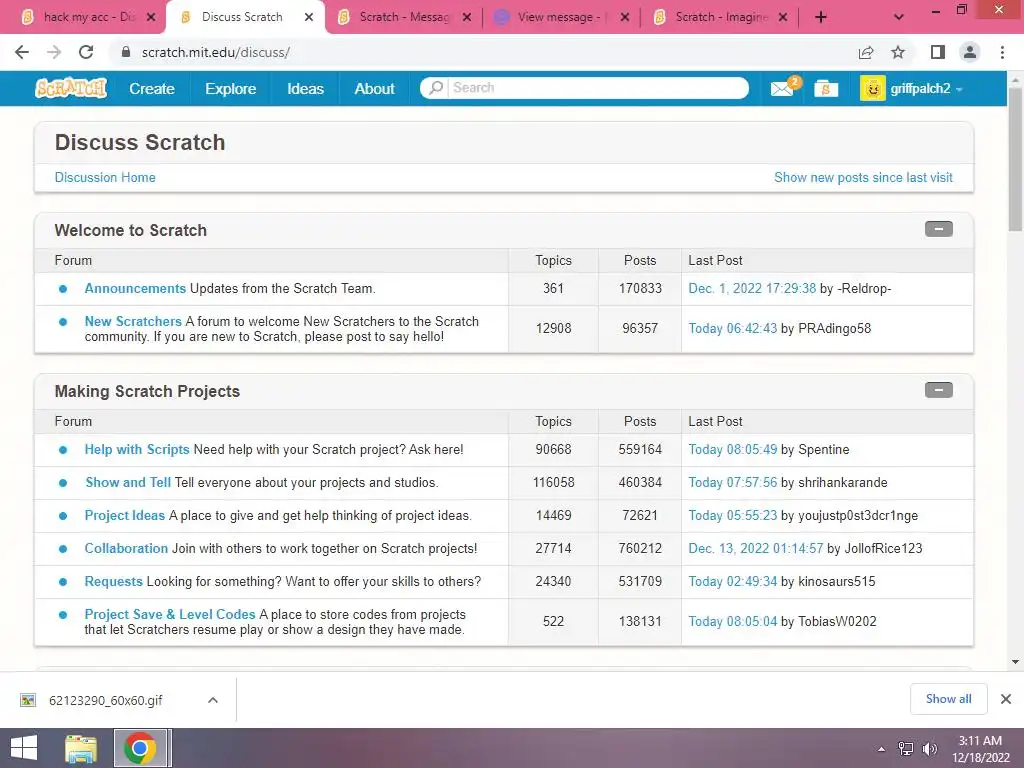Click the taskbar clock showing 3:11 AM

(x=980, y=749)
